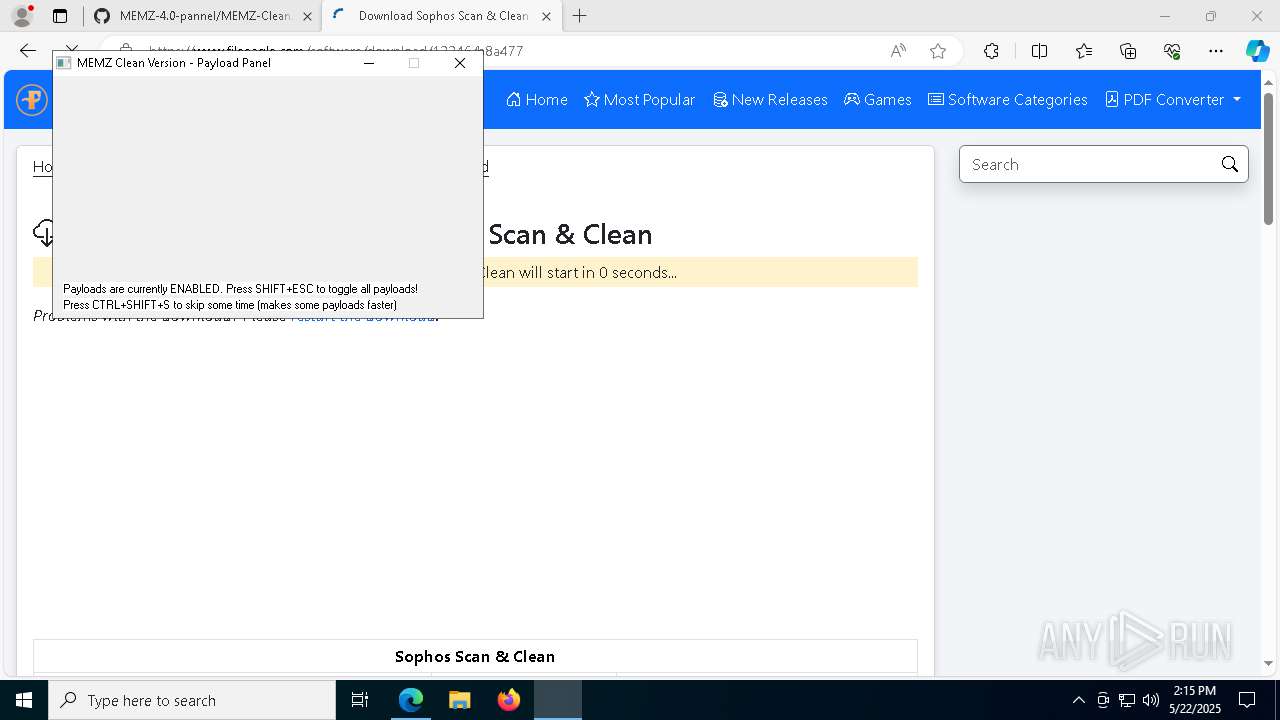Switch to Download Sophos Scan & Clean tab
The height and width of the screenshot is (720, 1280).
click(442, 16)
